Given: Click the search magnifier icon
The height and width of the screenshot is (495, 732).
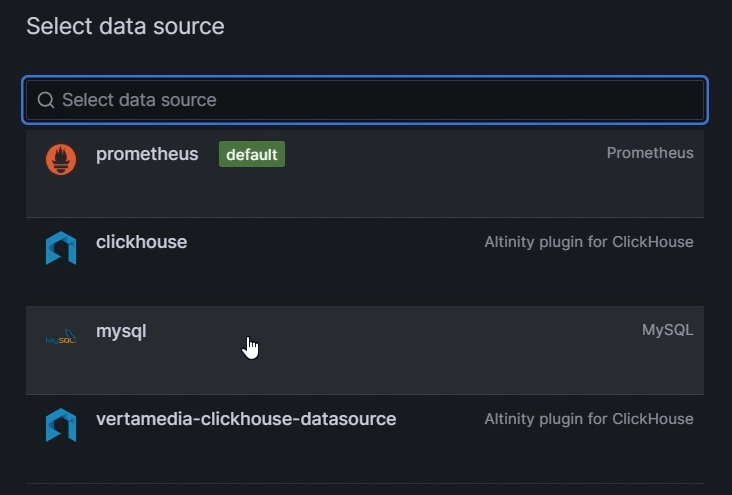Looking at the screenshot, I should (x=46, y=100).
